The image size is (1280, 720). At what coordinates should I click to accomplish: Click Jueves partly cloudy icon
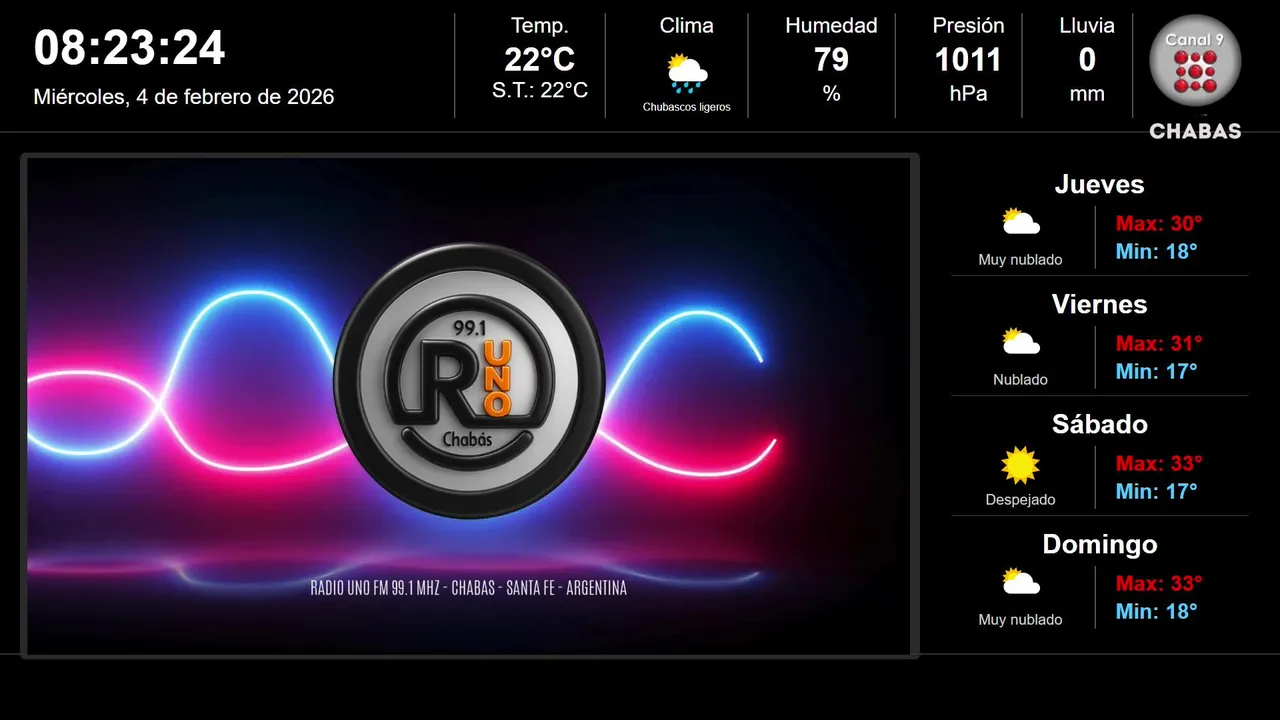coord(1021,222)
